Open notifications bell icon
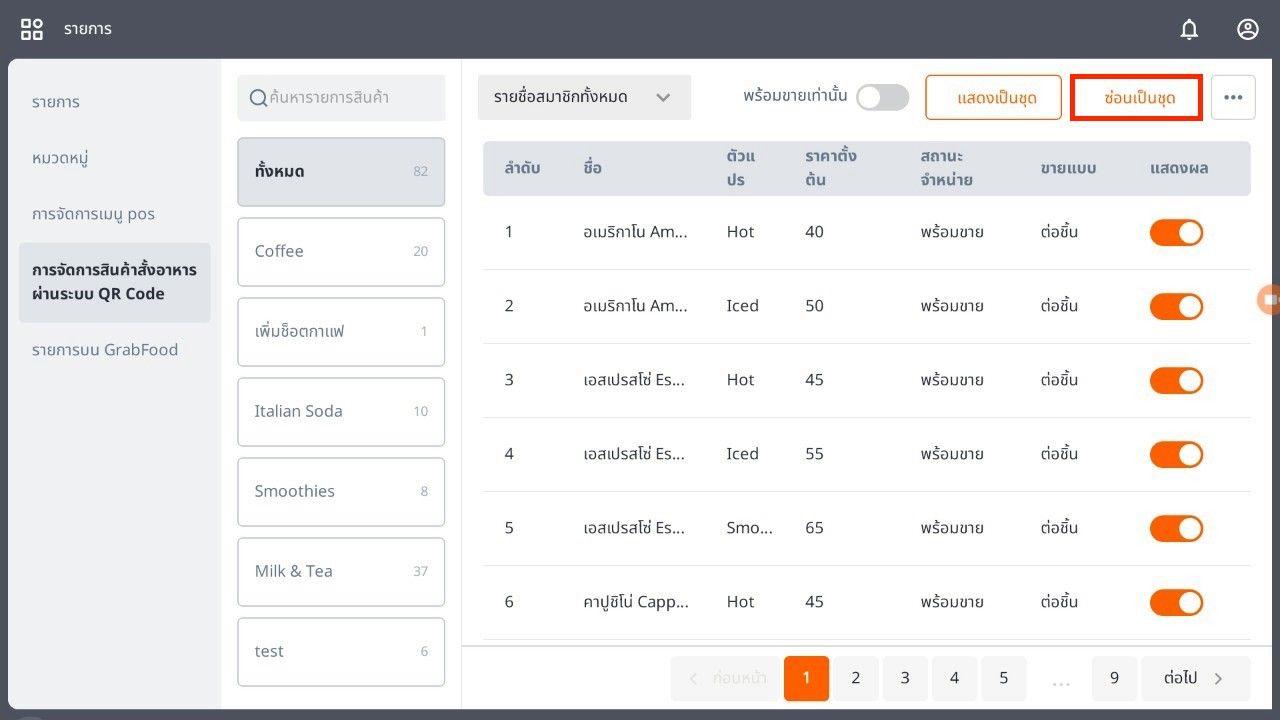The image size is (1280, 720). coord(1189,29)
